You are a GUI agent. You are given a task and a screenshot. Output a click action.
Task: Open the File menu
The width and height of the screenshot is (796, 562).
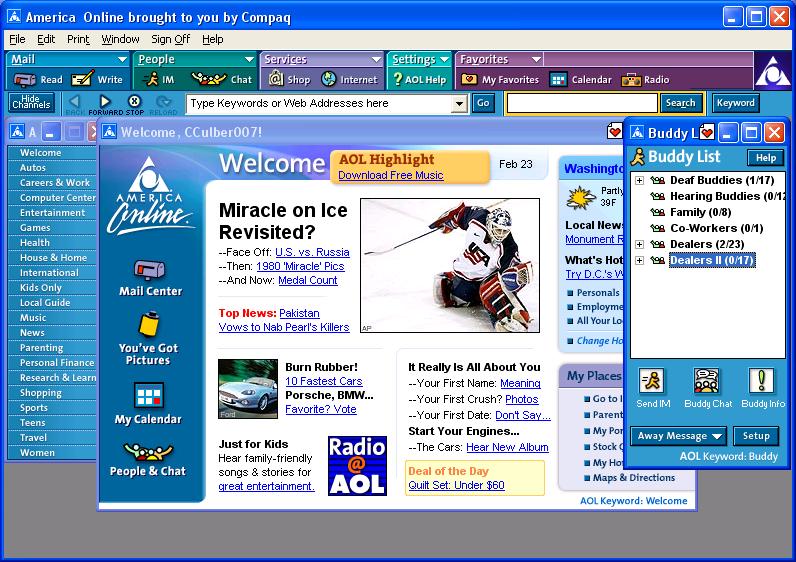tap(17, 39)
